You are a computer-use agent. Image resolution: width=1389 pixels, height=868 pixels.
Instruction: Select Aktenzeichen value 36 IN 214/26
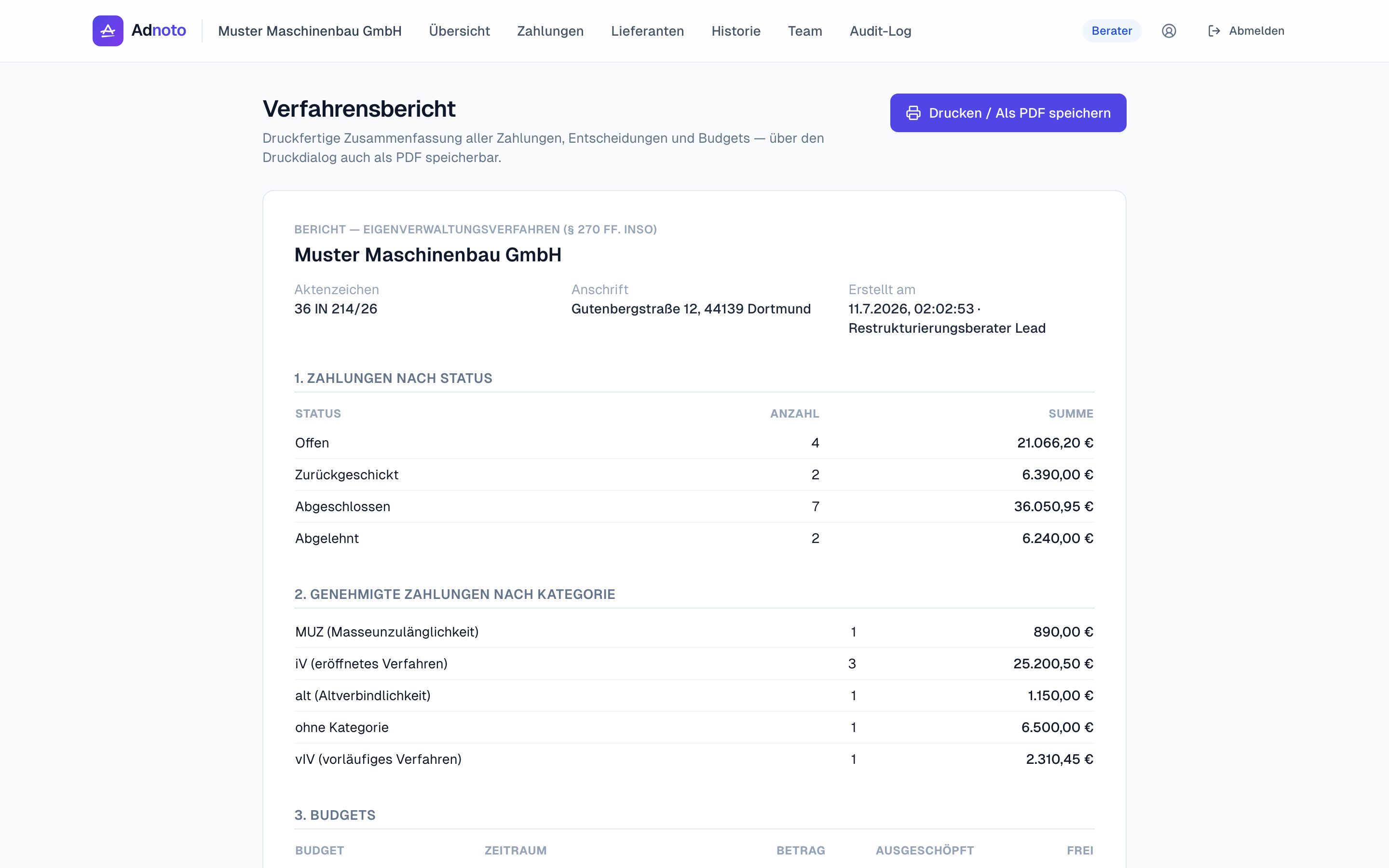click(336, 309)
